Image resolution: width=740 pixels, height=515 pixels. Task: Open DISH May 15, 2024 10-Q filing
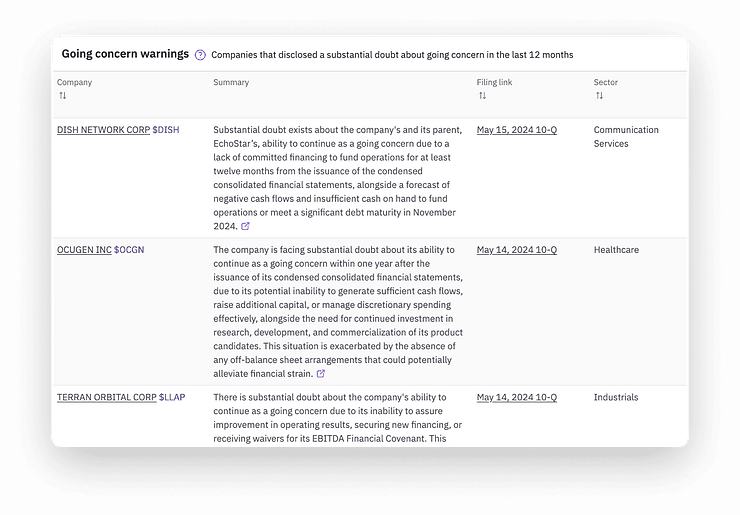(516, 130)
